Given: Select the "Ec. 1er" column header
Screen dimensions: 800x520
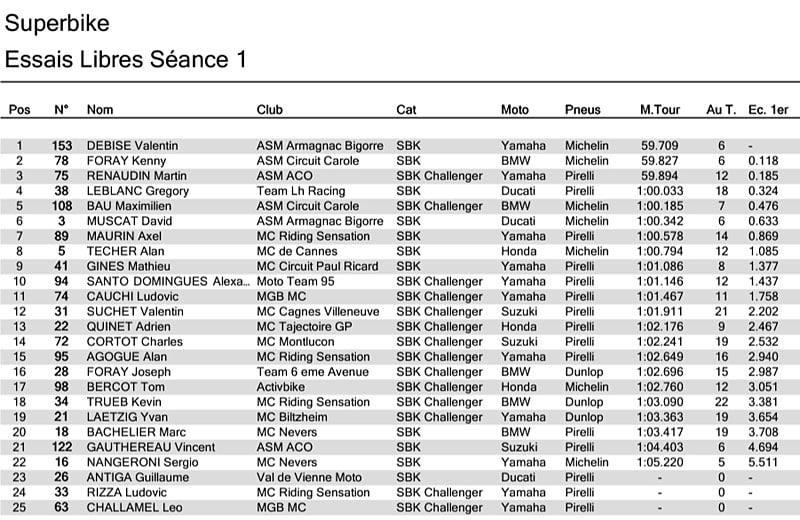Looking at the screenshot, I should click(x=768, y=109).
